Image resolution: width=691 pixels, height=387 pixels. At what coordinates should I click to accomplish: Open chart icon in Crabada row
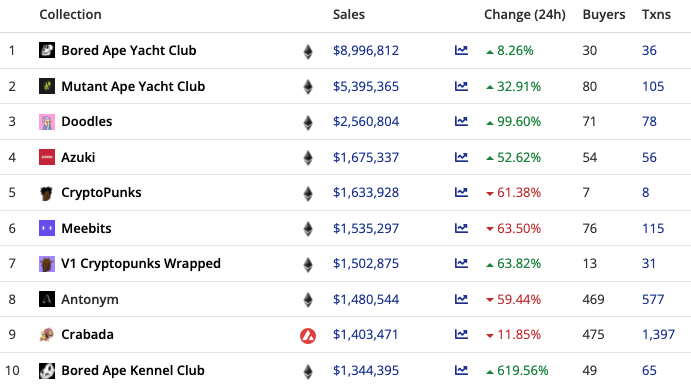pyautogui.click(x=461, y=334)
